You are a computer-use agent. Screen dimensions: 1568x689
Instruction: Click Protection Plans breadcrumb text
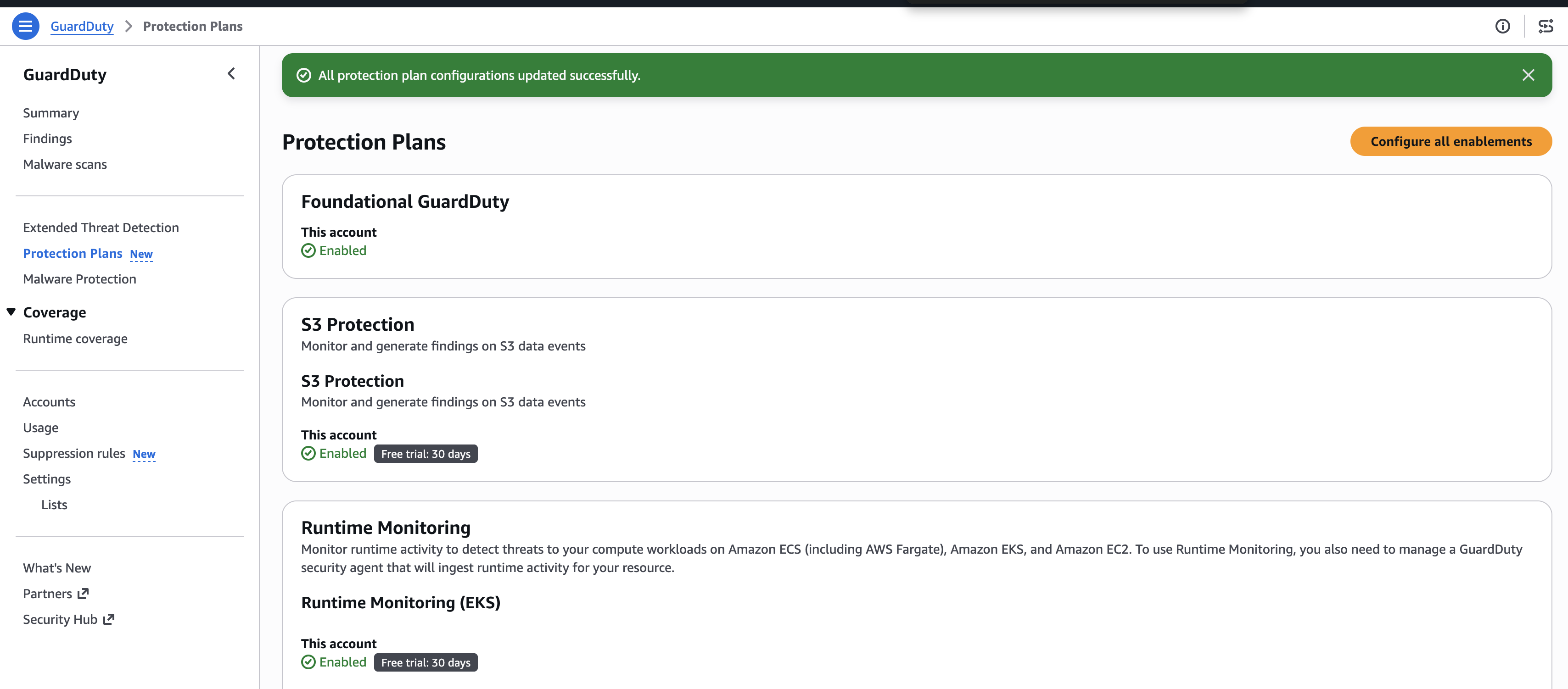click(x=192, y=26)
